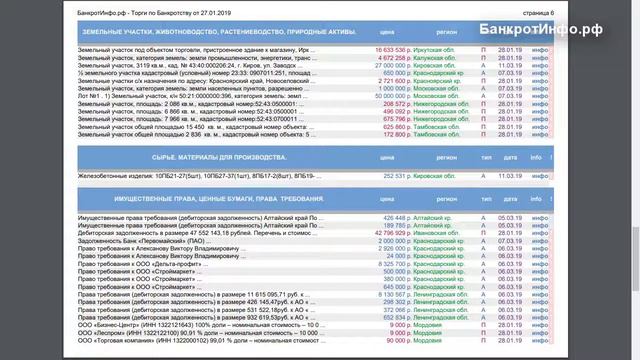
Task: Click the date '11.03.19' in Железобетонные изделия row
Action: click(510, 176)
